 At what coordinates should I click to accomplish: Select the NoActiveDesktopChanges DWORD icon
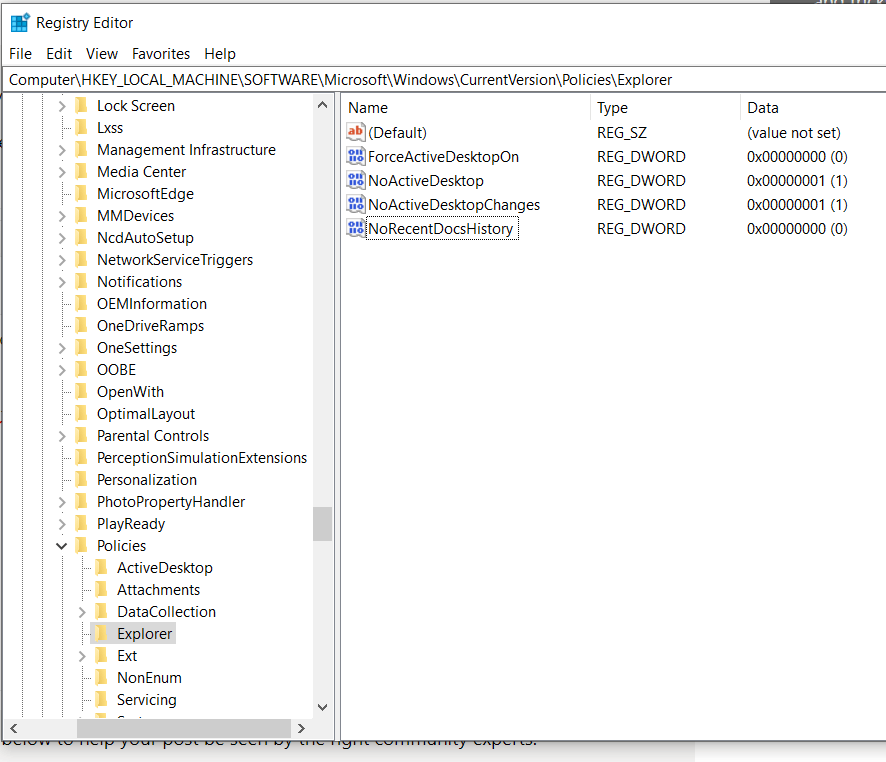click(355, 204)
